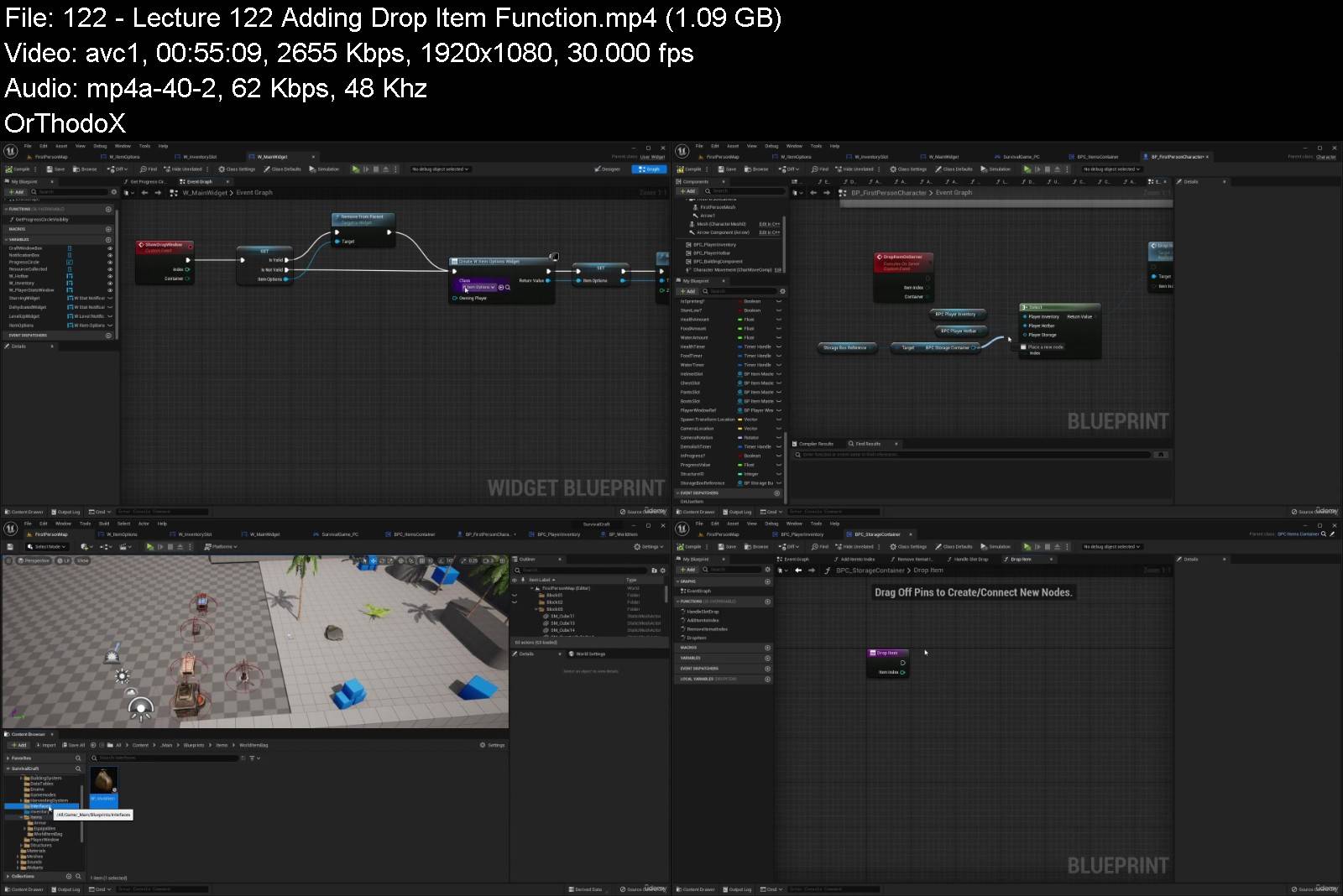Viewport: 1343px width, 896px height.
Task: Save the W_MainWidget blueprint from its toolbar
Action: 55,169
